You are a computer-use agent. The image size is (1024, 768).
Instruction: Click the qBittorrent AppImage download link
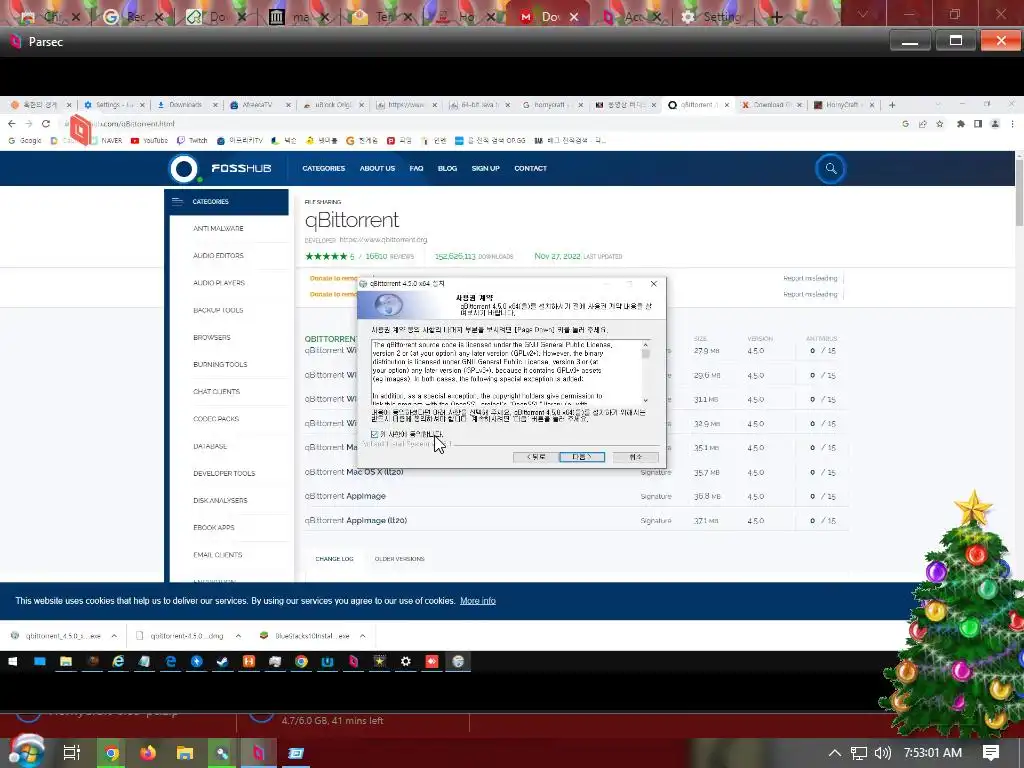coord(345,496)
